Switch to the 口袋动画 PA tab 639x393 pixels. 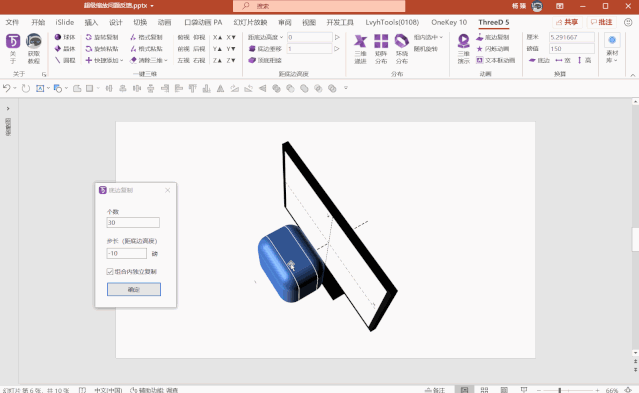[203, 22]
